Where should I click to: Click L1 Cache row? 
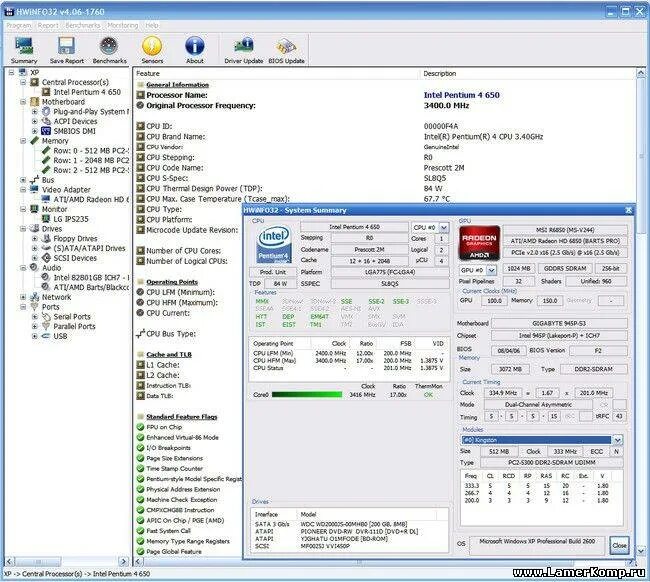click(162, 365)
